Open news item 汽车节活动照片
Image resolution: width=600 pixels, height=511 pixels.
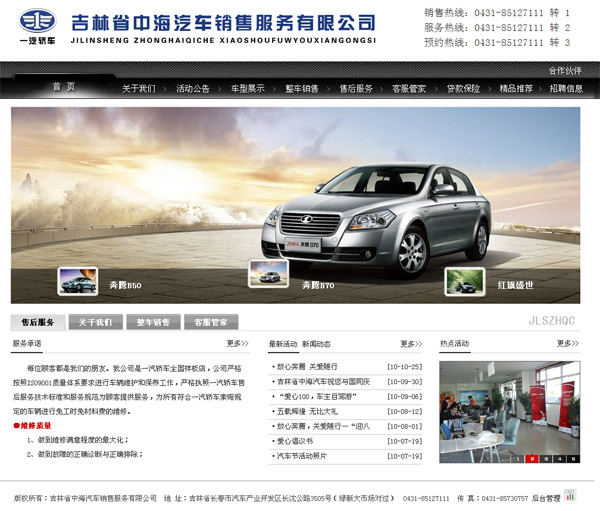tap(302, 456)
